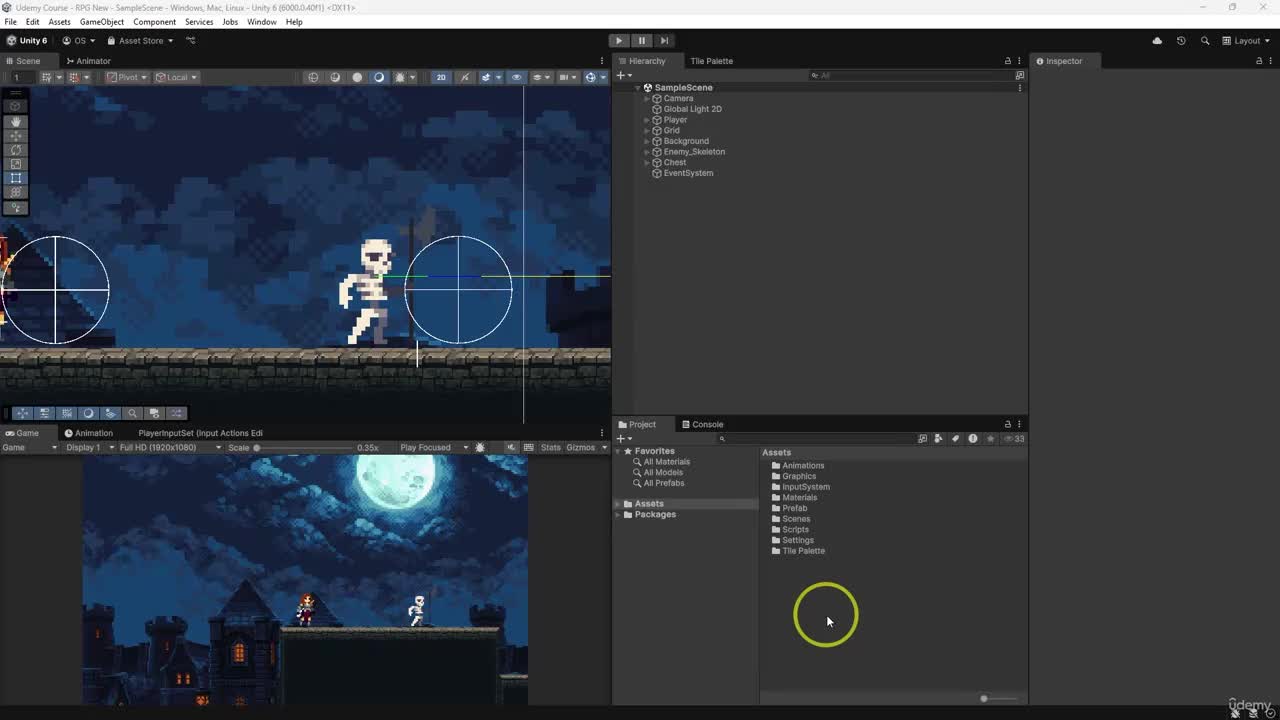This screenshot has height=720, width=1280.
Task: Expand the Camera object in Hierarchy
Action: (x=647, y=99)
